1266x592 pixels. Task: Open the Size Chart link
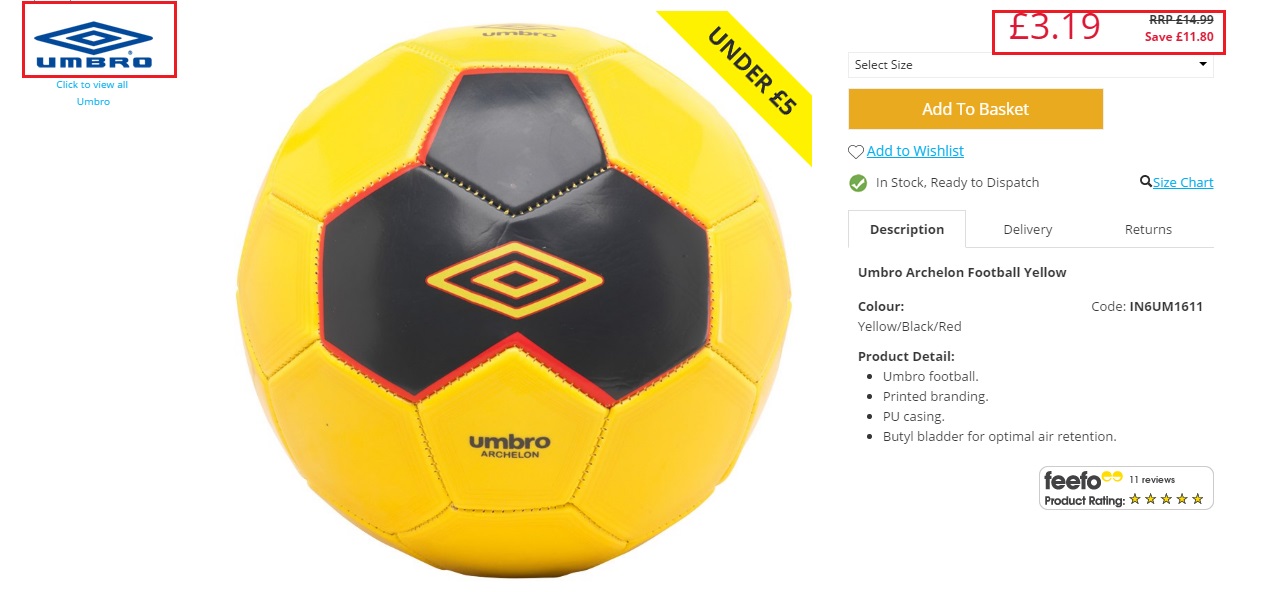click(1183, 182)
